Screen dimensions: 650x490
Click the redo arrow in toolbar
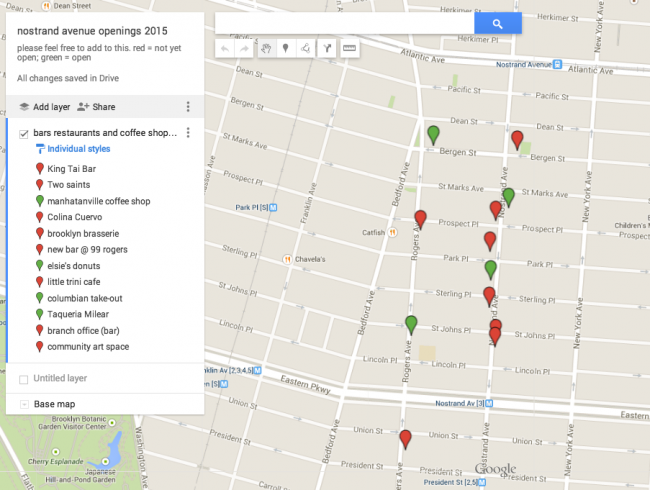coord(245,49)
